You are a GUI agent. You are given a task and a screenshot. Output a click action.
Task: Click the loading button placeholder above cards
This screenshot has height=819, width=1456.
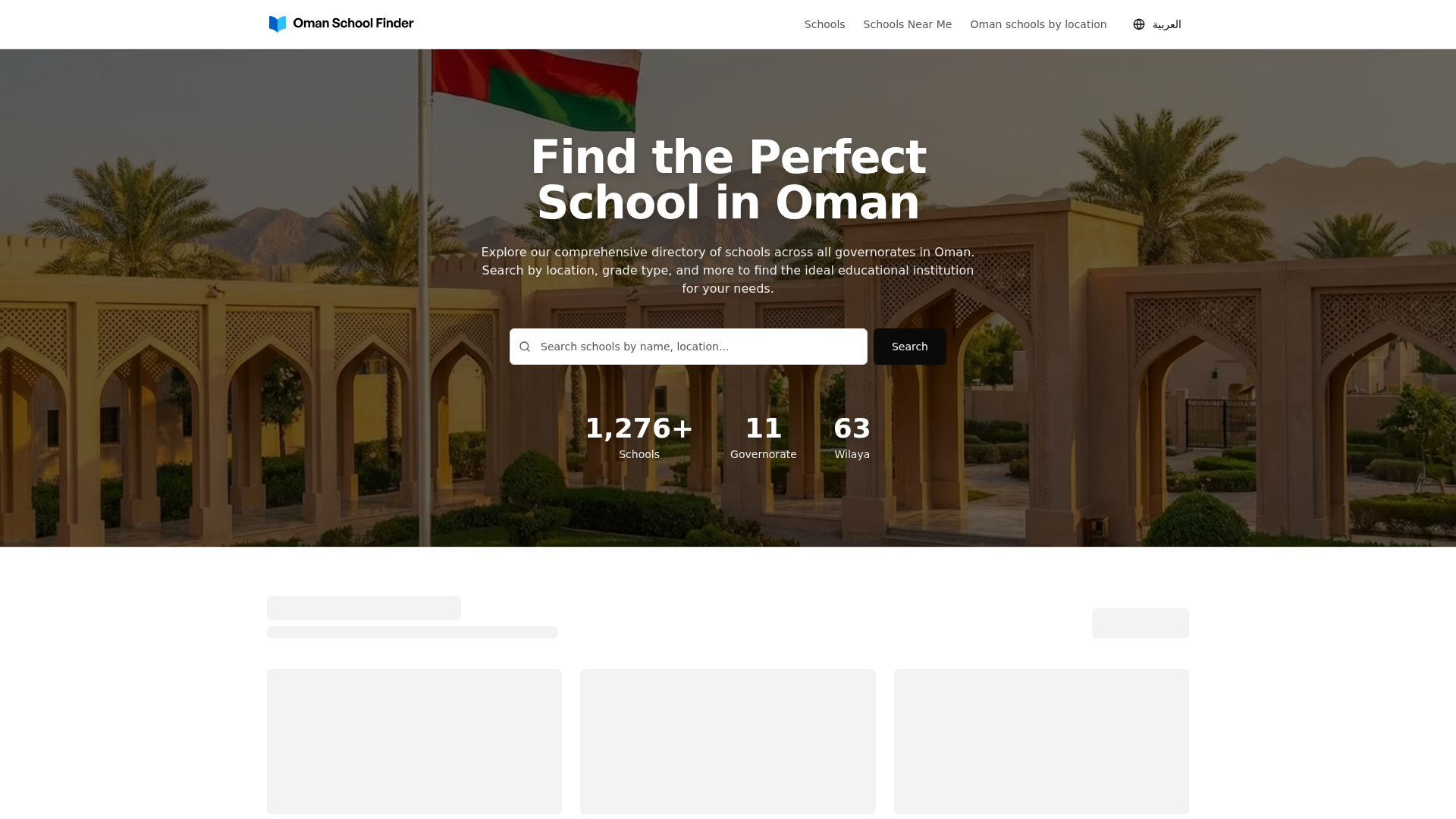(x=1141, y=623)
